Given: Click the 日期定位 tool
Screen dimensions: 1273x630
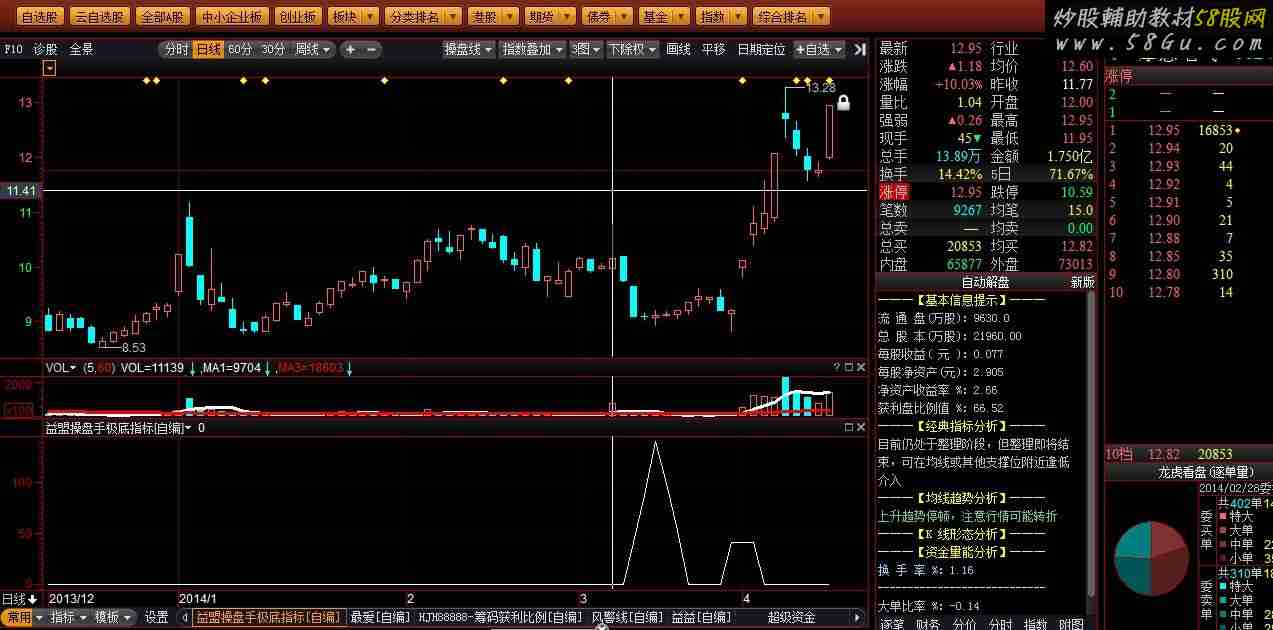Looking at the screenshot, I should [x=761, y=49].
